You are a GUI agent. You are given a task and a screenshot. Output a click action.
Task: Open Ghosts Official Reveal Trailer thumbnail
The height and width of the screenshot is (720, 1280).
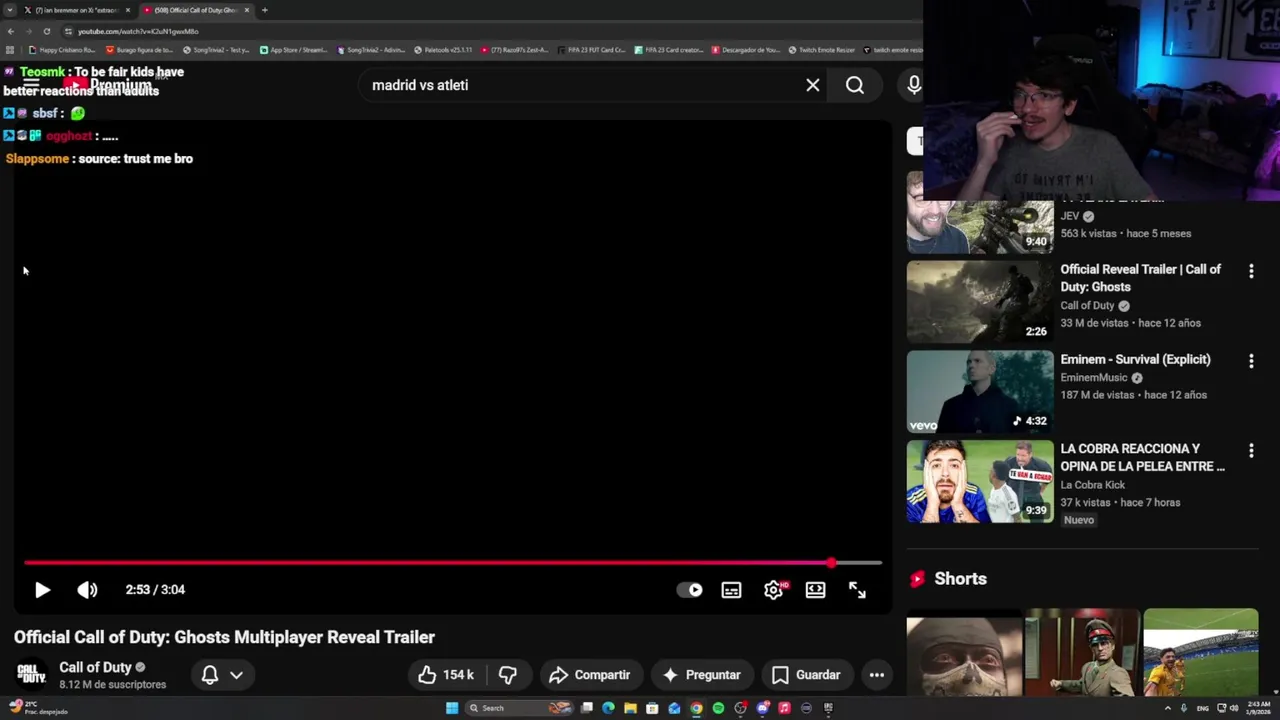click(x=980, y=302)
